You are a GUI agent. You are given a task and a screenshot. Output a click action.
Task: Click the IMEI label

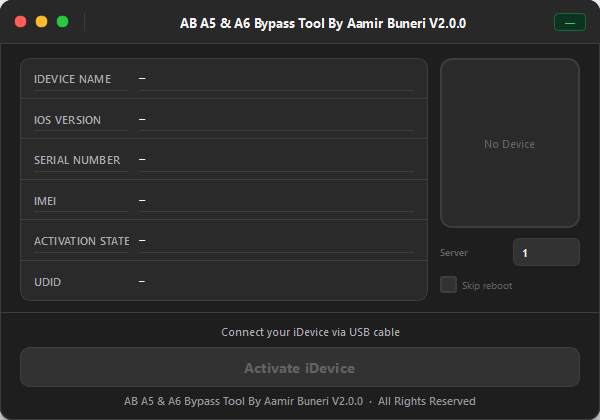click(45, 201)
